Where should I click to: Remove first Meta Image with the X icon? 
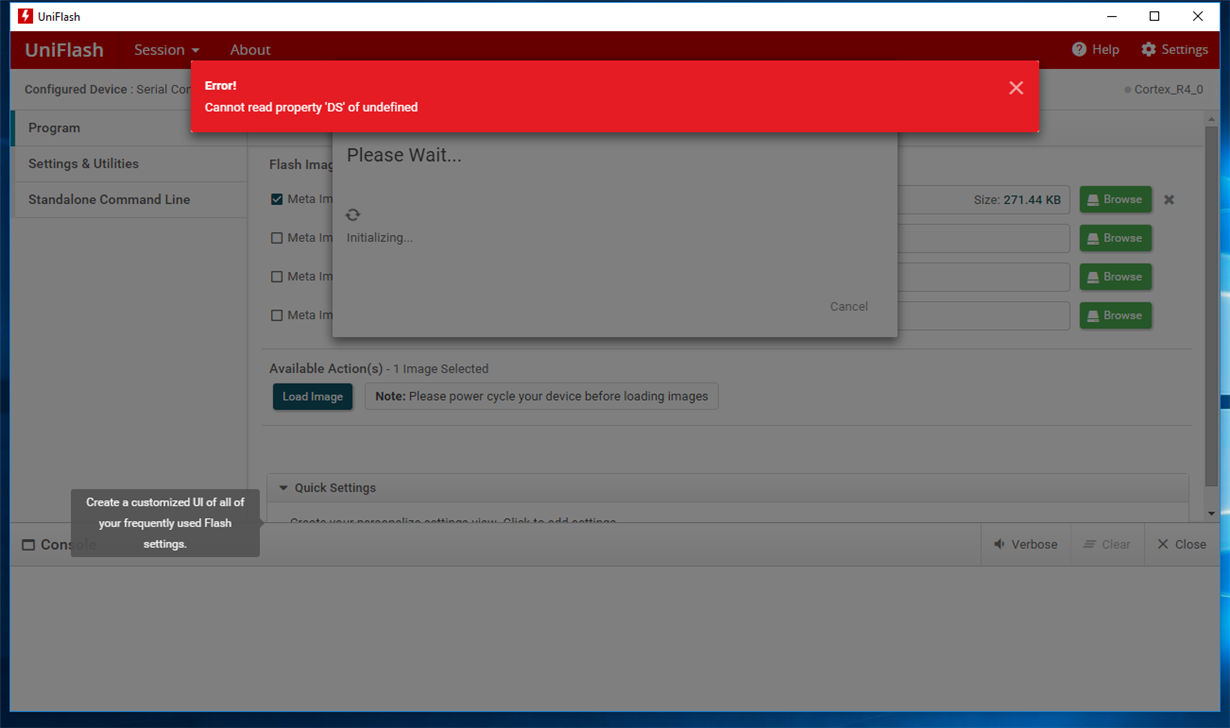[1169, 200]
